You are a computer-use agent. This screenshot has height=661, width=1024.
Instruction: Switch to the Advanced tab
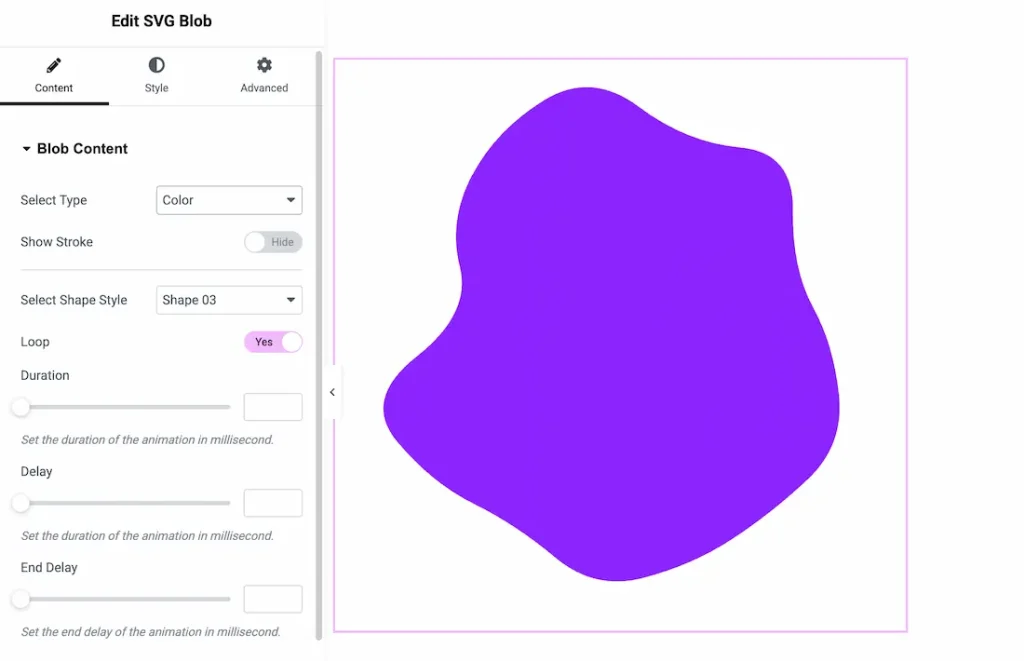(263, 76)
